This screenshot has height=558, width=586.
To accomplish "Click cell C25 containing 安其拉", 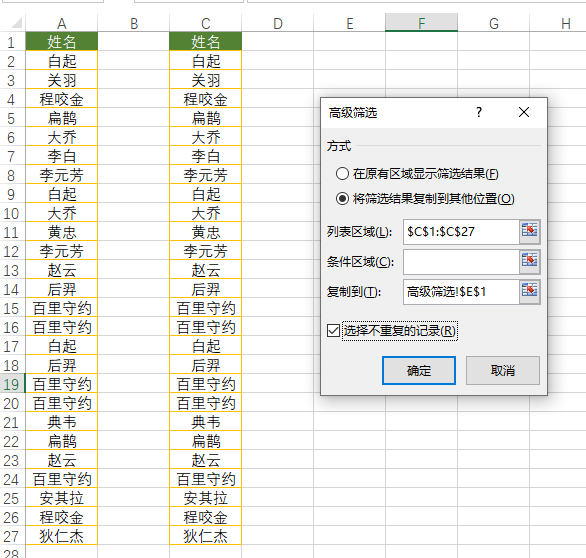I will point(206,498).
